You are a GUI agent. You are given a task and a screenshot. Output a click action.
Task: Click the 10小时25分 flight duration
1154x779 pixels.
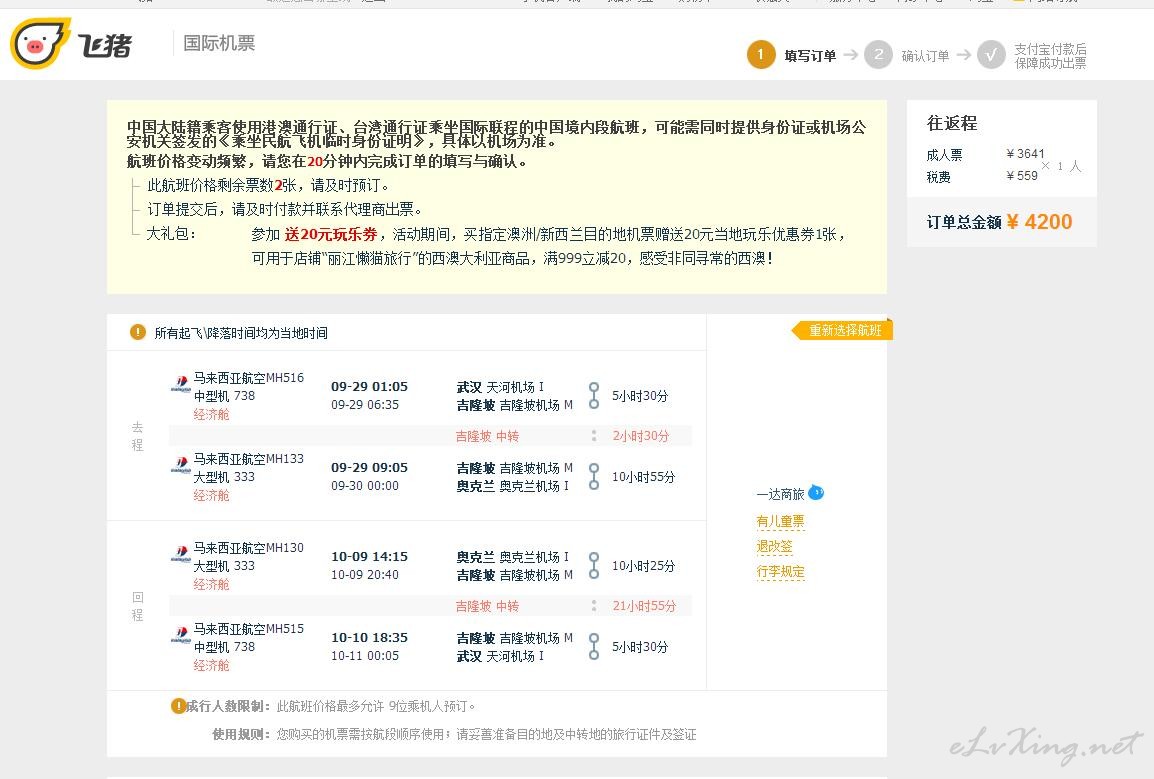[x=643, y=566]
